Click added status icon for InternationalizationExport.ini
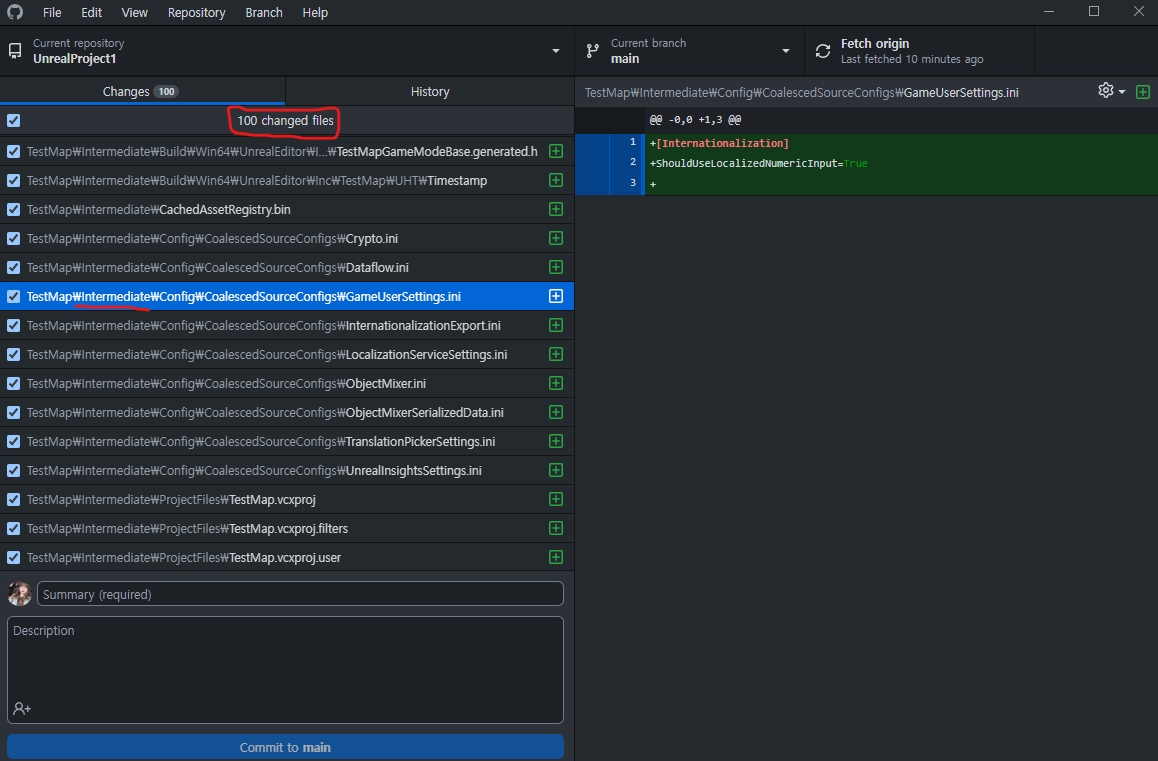 click(x=556, y=325)
